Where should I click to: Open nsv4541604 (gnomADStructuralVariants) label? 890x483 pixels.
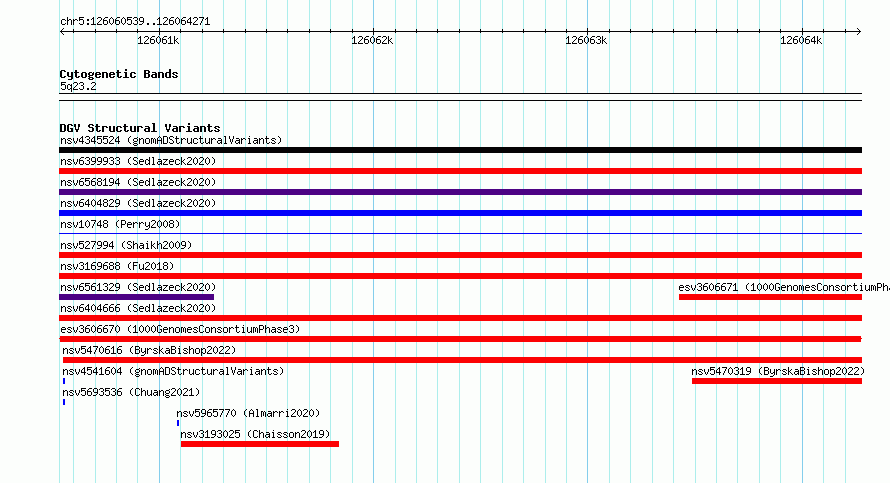pyautogui.click(x=173, y=371)
